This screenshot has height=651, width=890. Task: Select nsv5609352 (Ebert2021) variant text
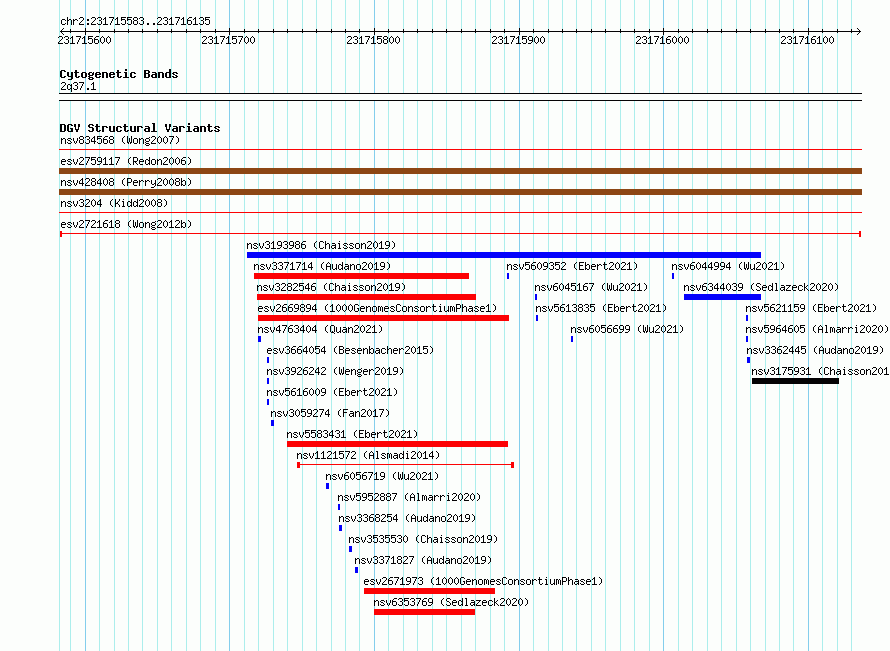[572, 266]
